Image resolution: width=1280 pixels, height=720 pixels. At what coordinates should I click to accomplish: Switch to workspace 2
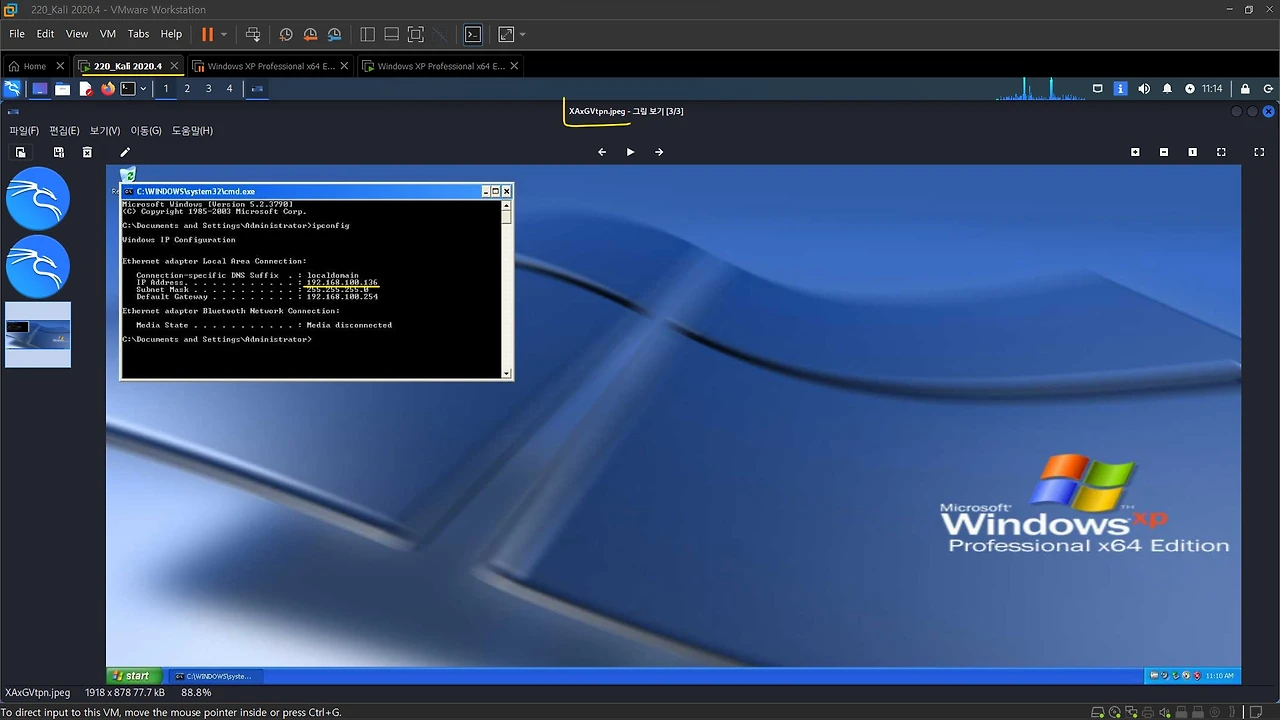pyautogui.click(x=187, y=88)
